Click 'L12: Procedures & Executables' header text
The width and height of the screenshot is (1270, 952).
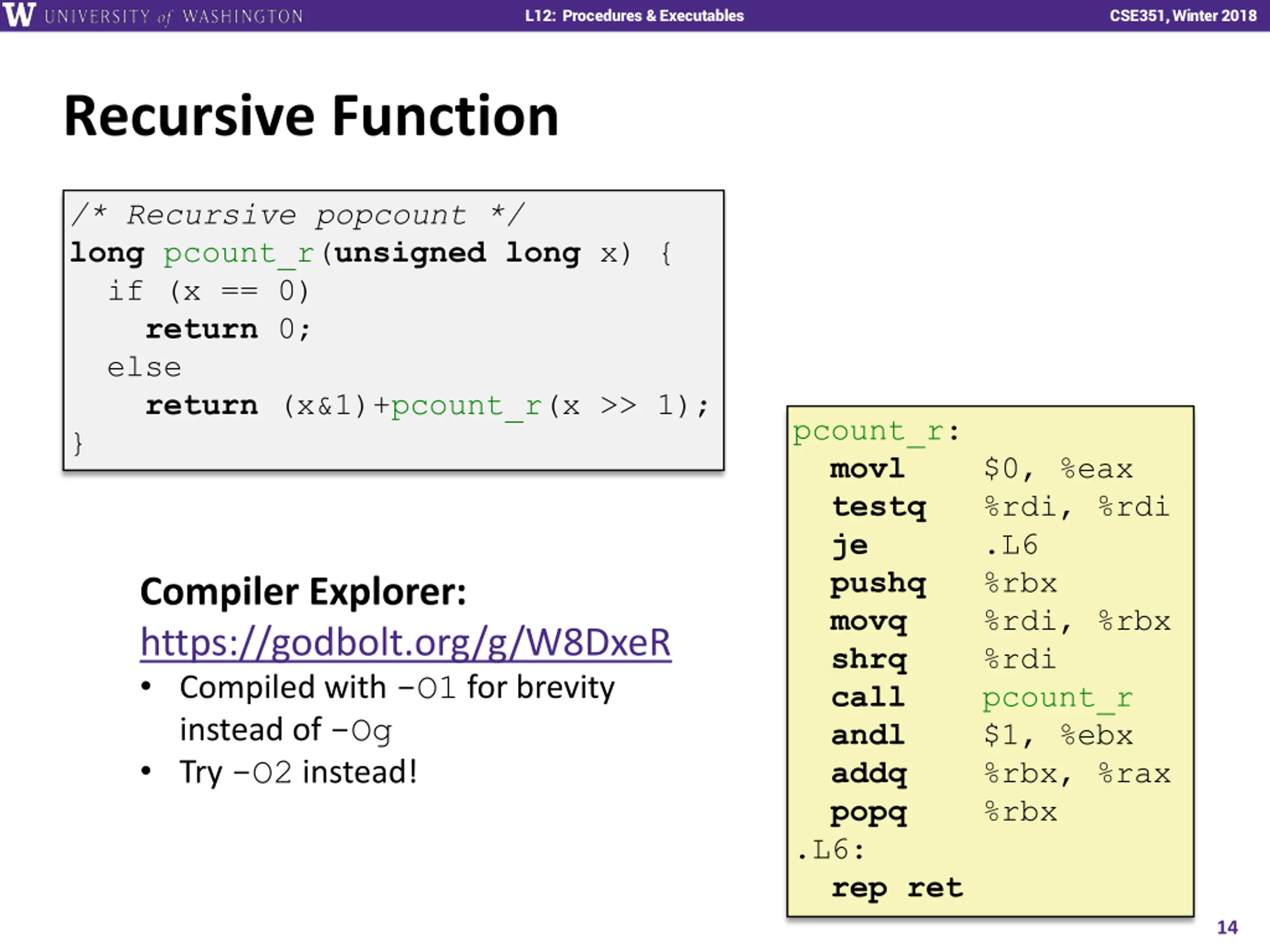tap(635, 15)
